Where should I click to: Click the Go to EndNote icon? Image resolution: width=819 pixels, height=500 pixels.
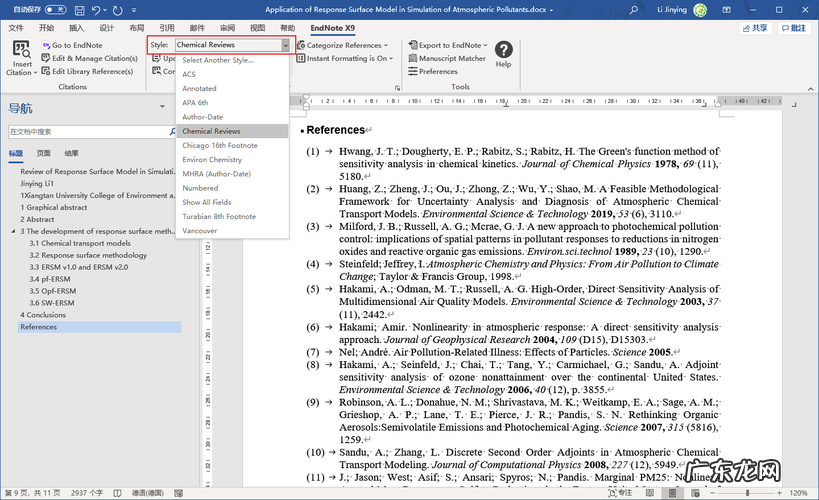(45, 46)
